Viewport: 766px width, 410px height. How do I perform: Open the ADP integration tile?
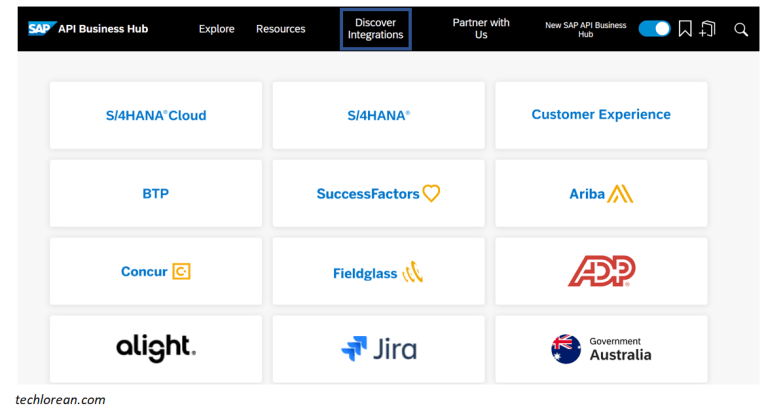click(x=601, y=271)
